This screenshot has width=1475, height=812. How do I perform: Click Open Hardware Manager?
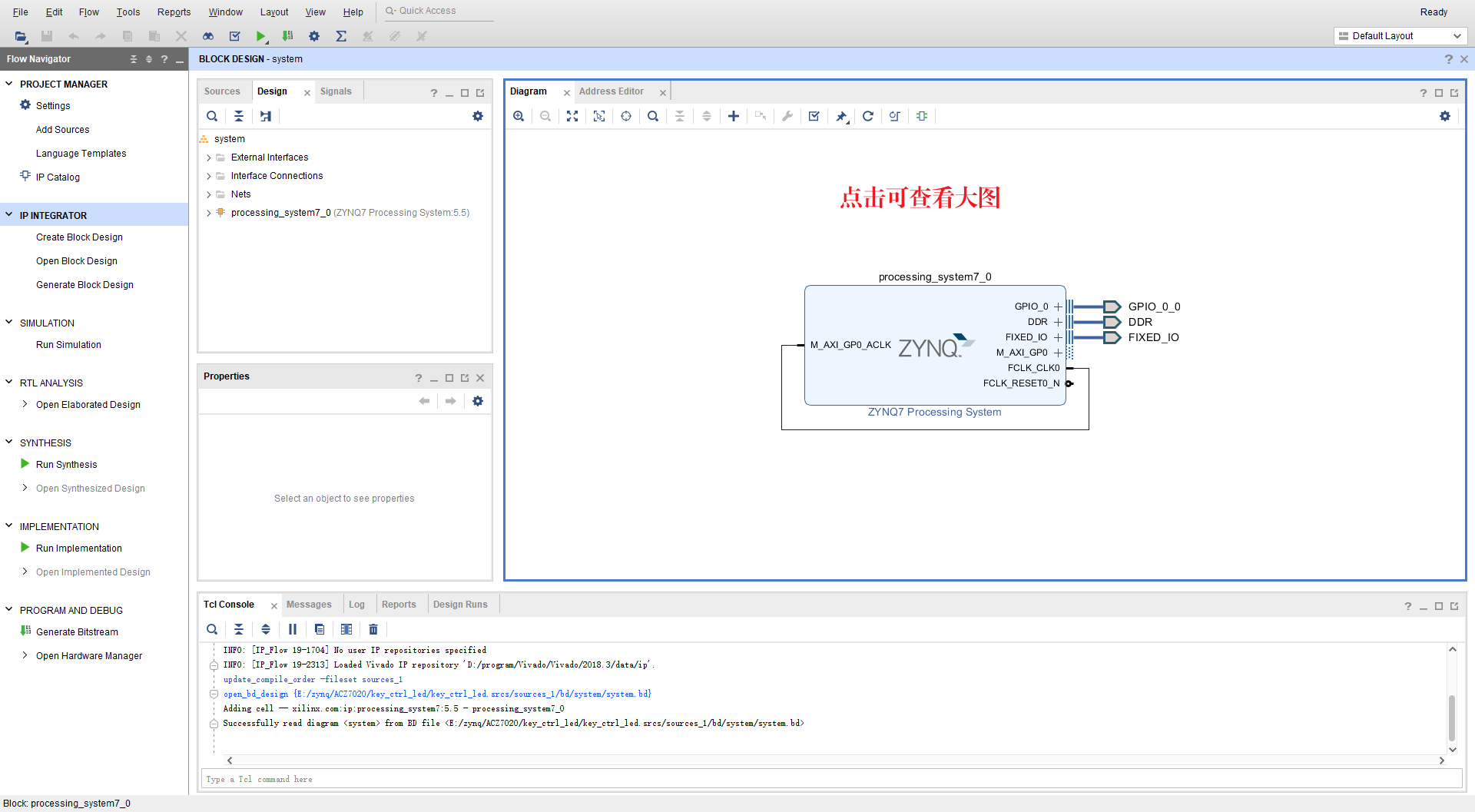[89, 656]
